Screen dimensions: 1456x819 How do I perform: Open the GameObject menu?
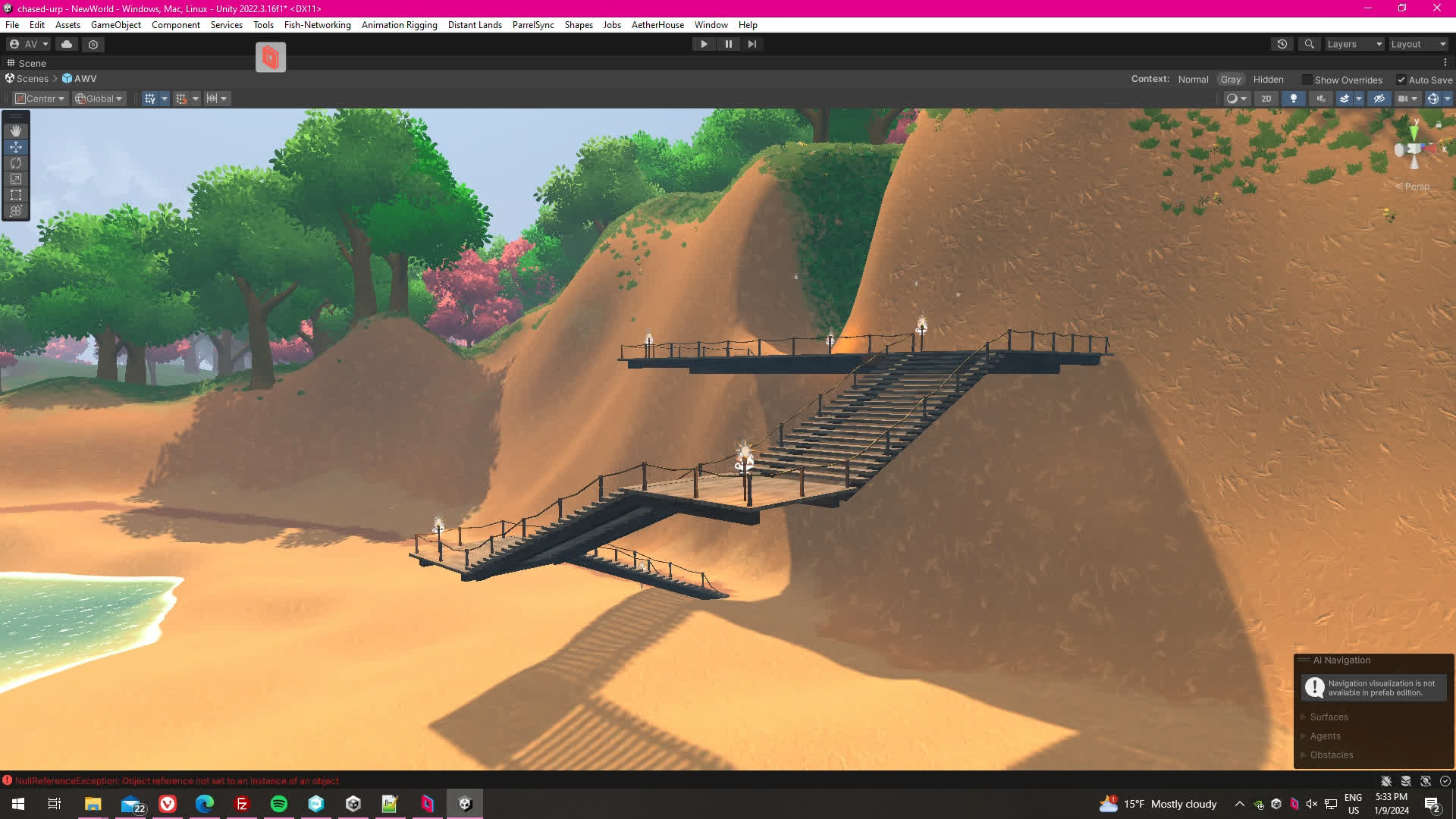(115, 25)
